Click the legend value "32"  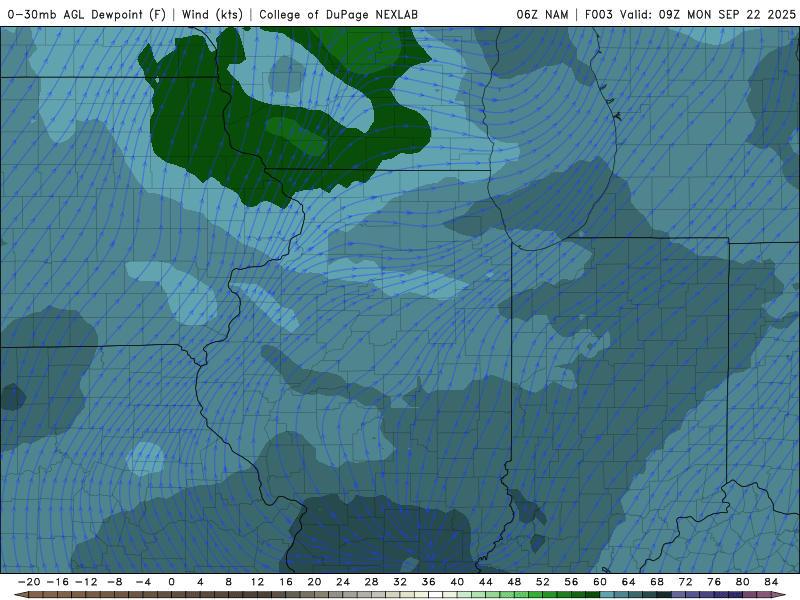[400, 582]
